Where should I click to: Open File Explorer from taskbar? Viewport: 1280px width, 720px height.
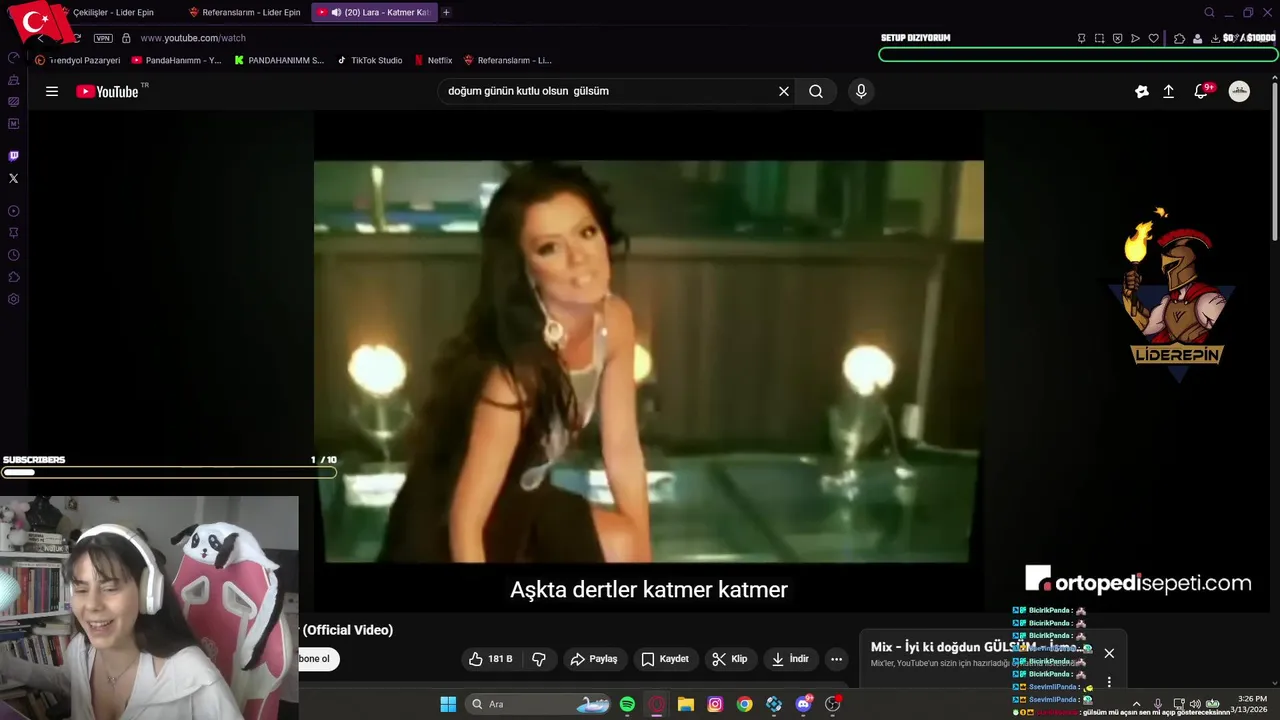[686, 704]
